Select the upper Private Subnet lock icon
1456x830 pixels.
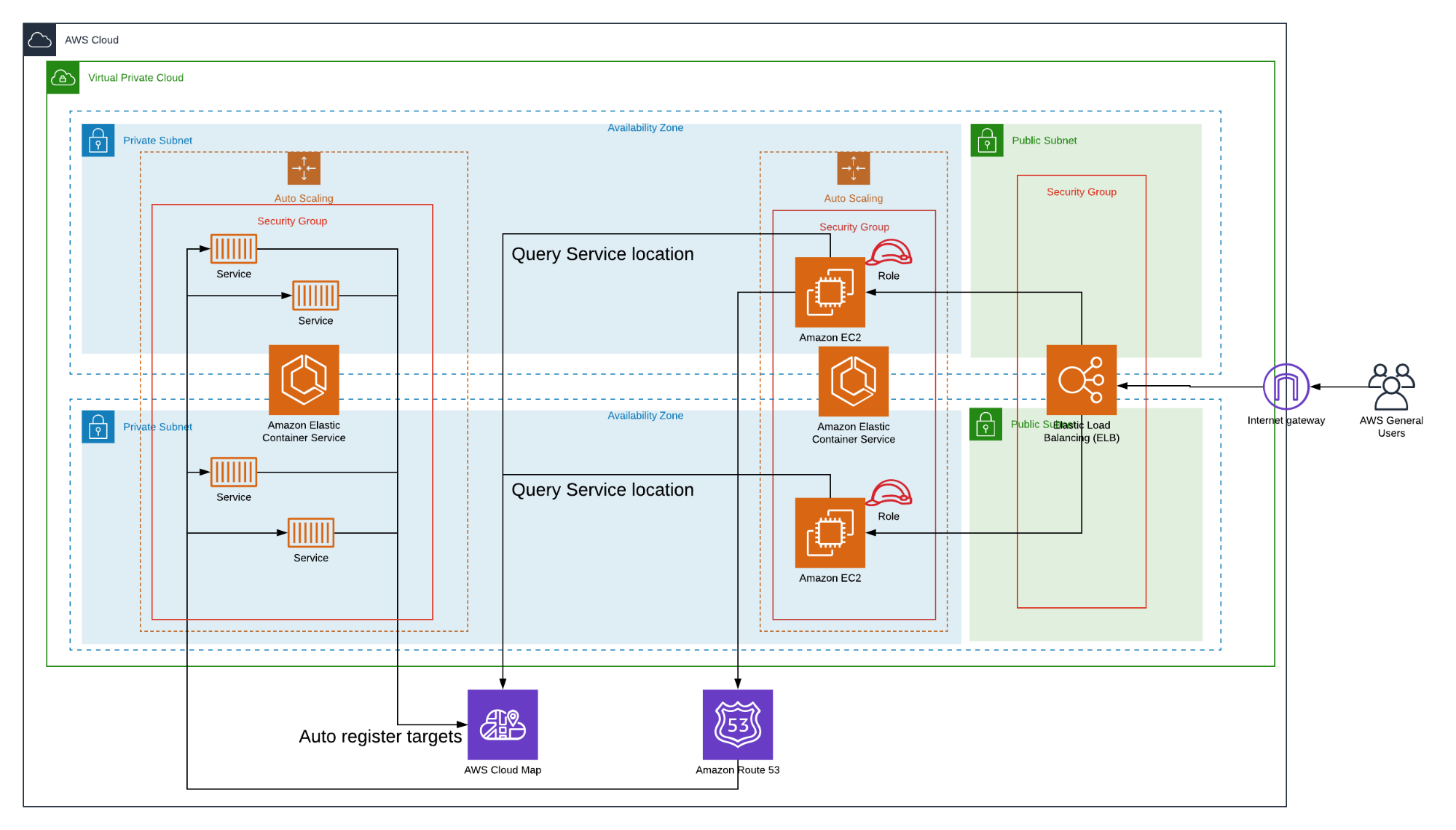point(98,141)
